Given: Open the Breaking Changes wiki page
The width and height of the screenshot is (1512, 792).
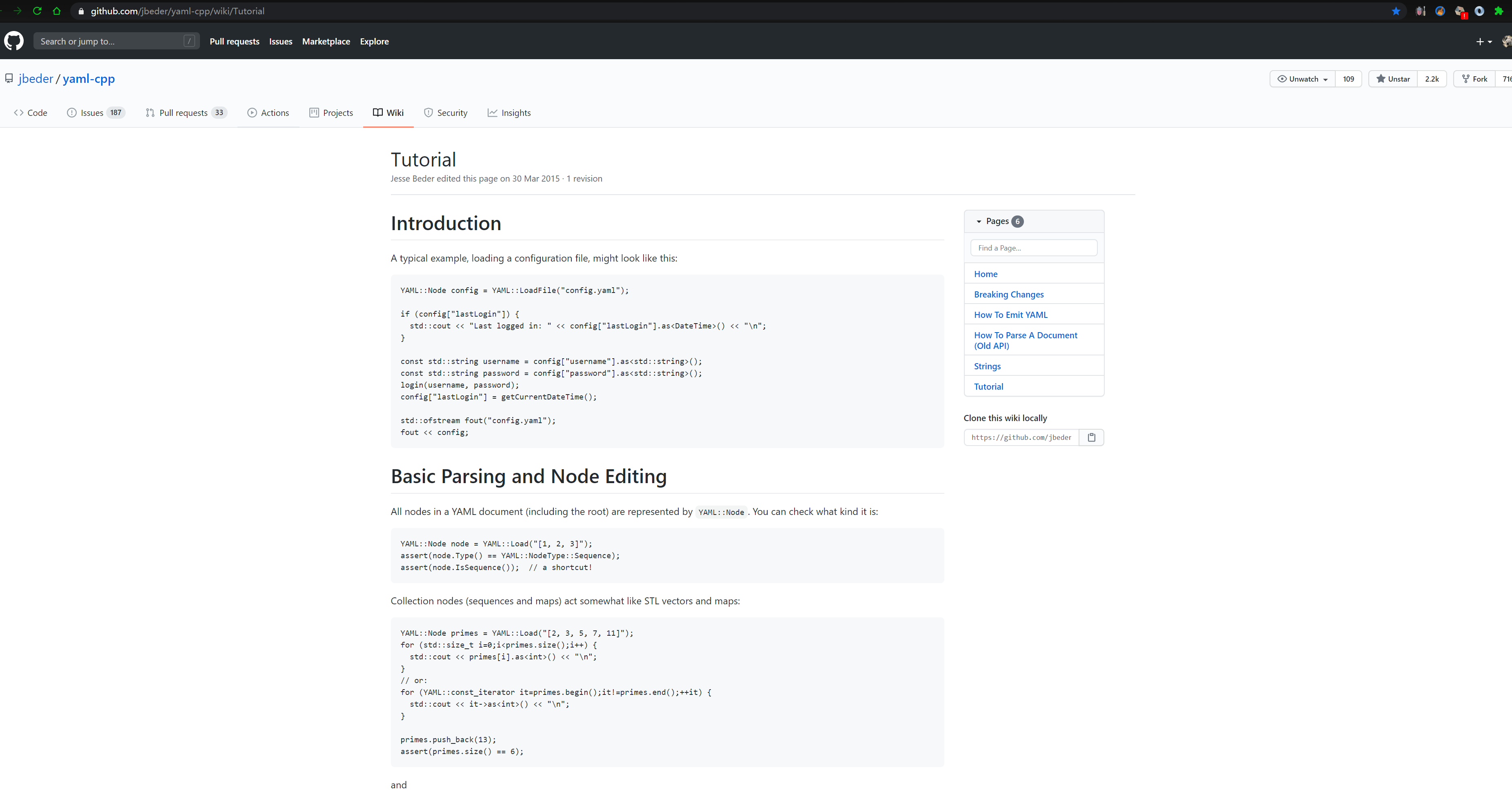Looking at the screenshot, I should pyautogui.click(x=1008, y=295).
